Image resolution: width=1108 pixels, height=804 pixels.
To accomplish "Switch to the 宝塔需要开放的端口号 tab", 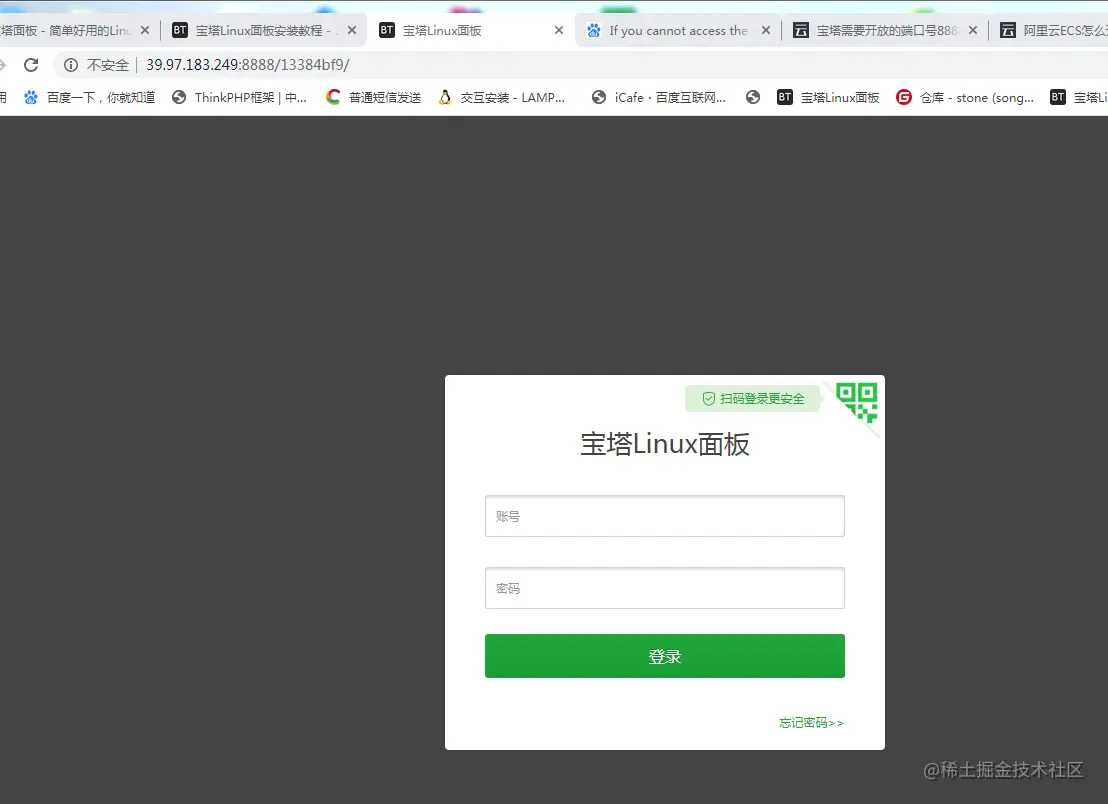I will point(886,30).
